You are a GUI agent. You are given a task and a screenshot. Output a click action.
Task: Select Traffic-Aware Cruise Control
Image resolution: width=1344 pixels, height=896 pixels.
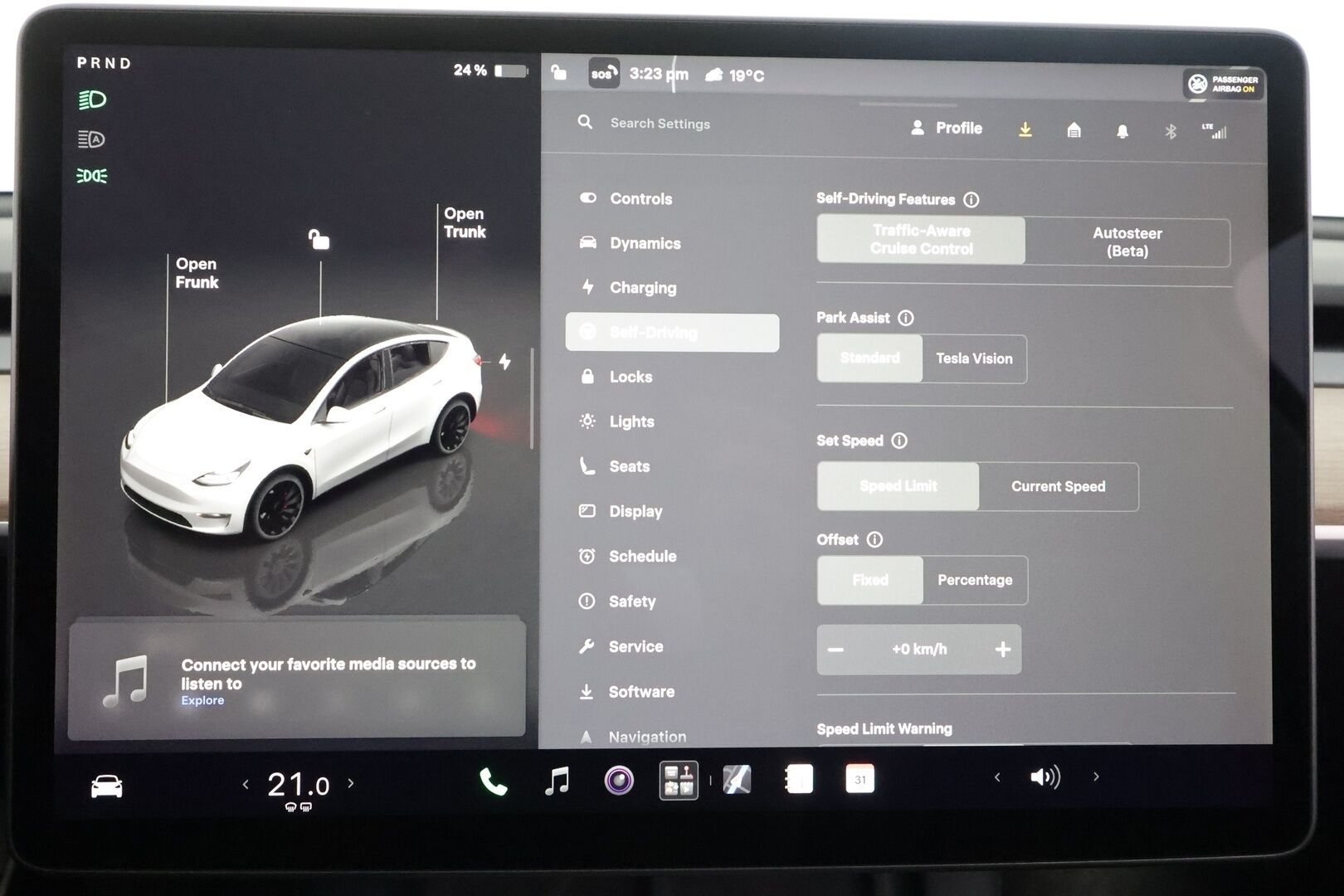(x=921, y=240)
